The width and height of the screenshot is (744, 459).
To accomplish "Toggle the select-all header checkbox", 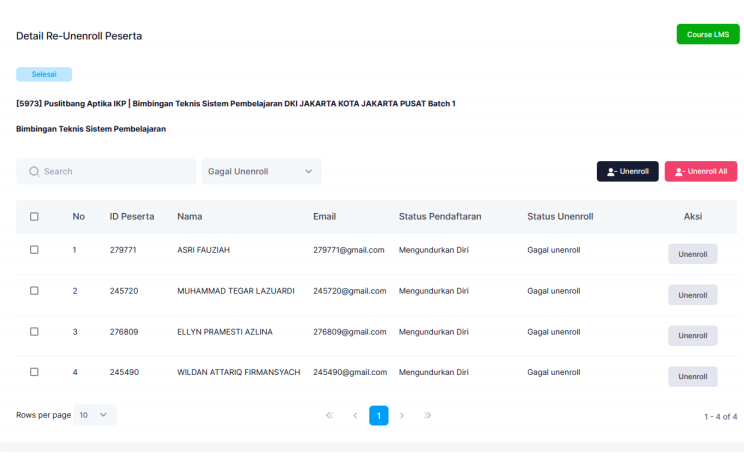I will (x=34, y=216).
